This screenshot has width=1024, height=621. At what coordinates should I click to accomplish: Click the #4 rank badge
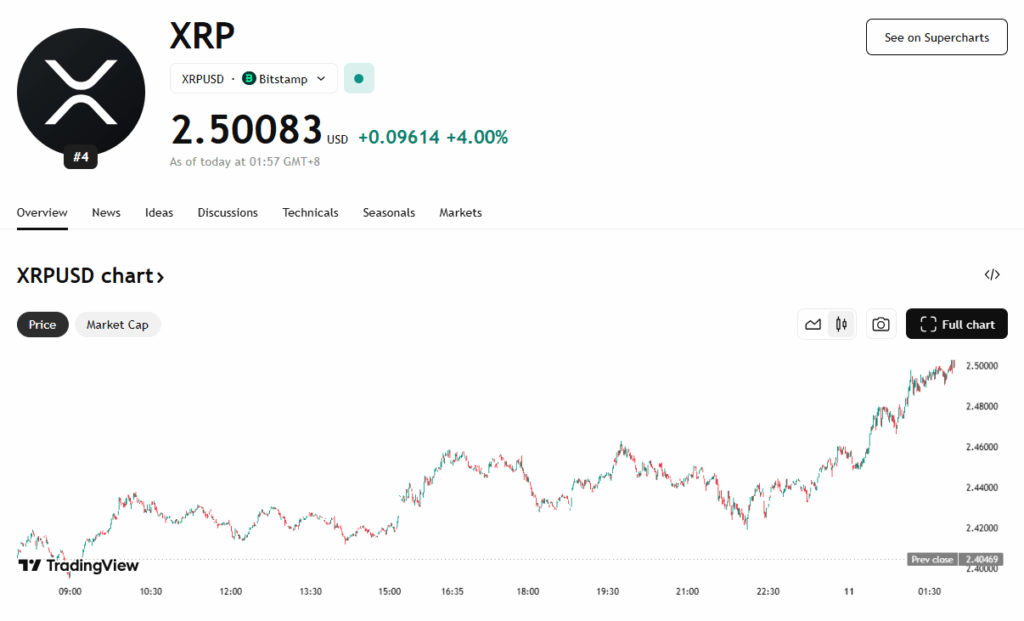coord(80,157)
